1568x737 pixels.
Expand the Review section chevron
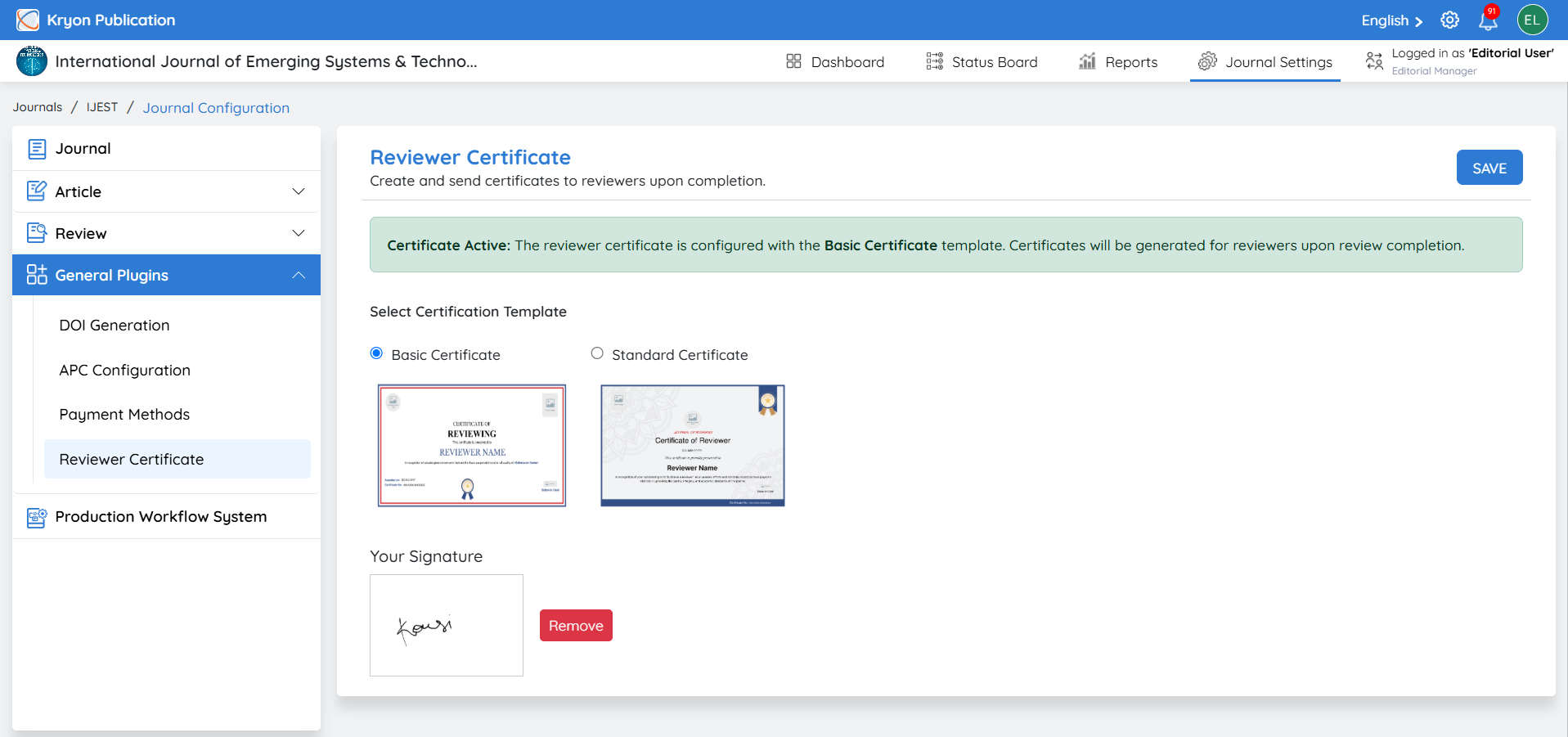pos(299,233)
